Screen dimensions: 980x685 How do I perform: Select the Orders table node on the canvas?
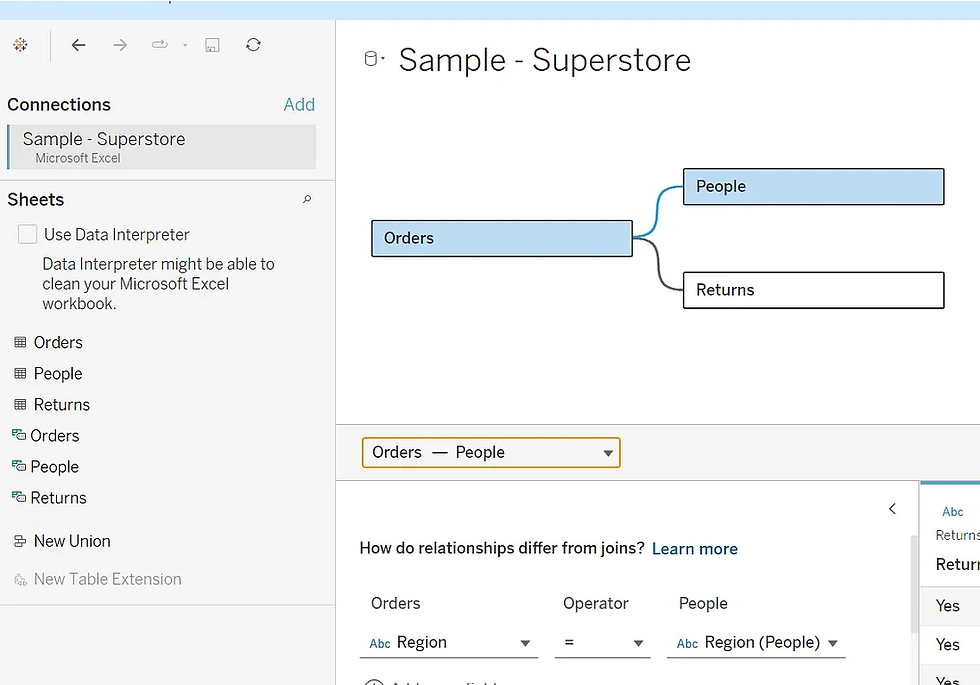[x=501, y=238]
